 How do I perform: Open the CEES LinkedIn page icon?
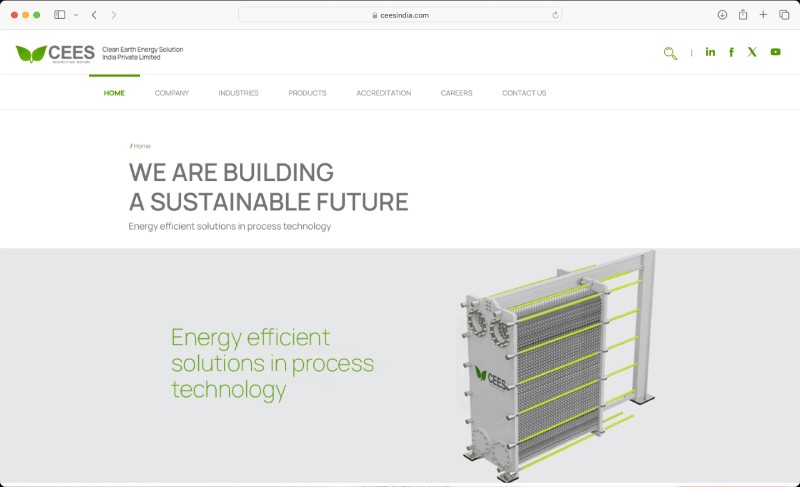pyautogui.click(x=710, y=52)
